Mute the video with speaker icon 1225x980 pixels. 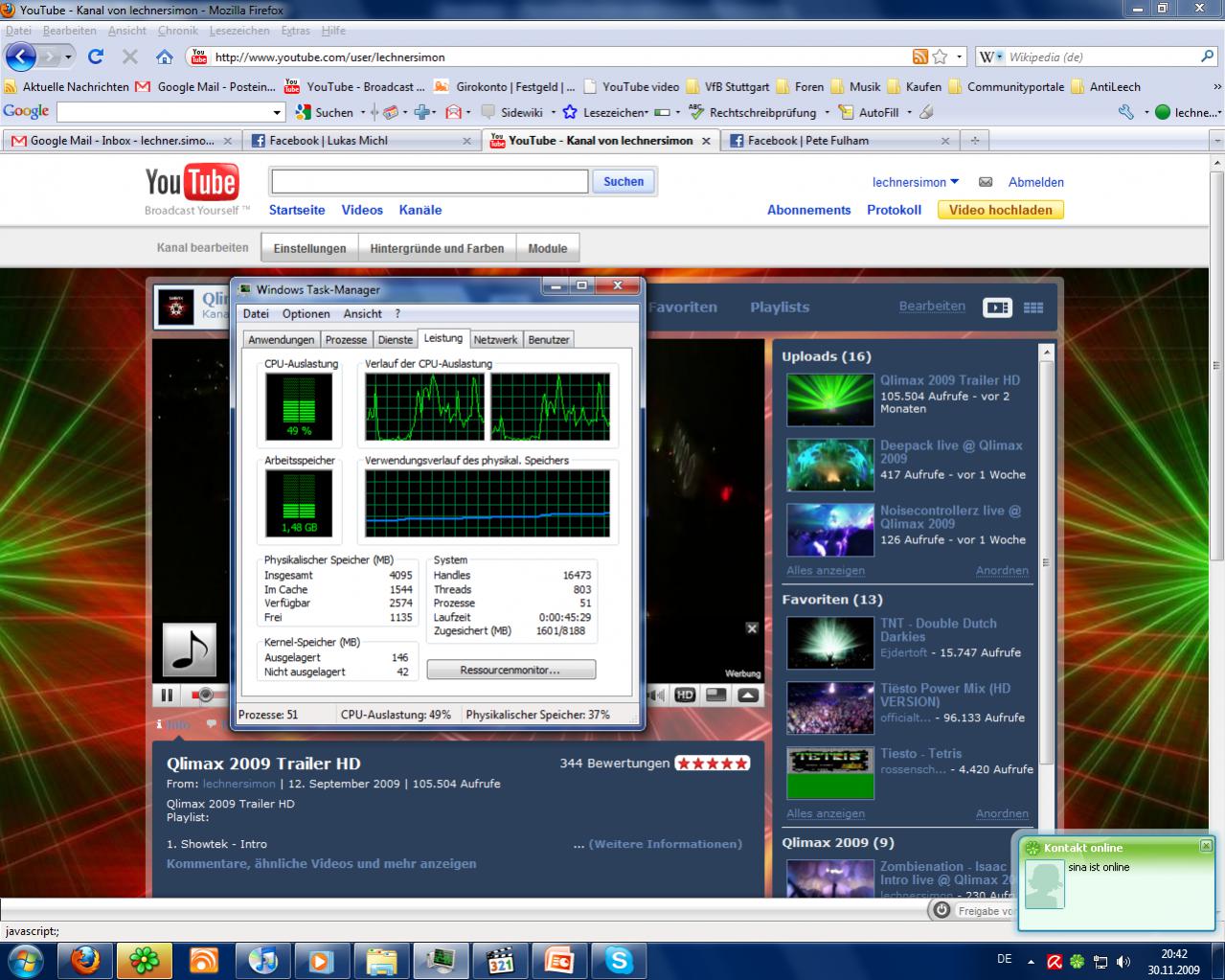(x=657, y=695)
